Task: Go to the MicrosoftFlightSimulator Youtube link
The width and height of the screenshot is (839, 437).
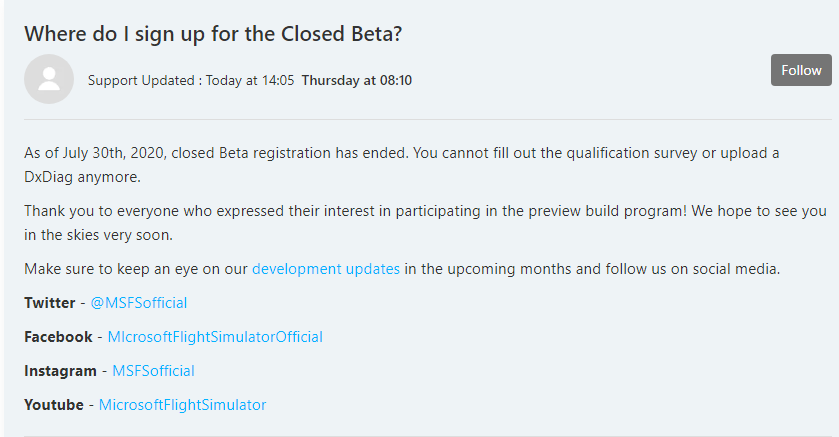Action: click(182, 405)
